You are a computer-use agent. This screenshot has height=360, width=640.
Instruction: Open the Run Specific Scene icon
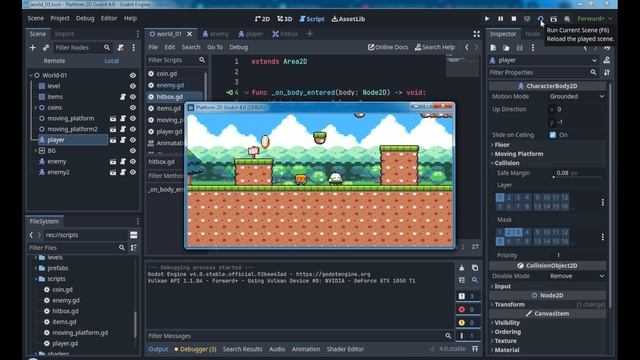(553, 19)
